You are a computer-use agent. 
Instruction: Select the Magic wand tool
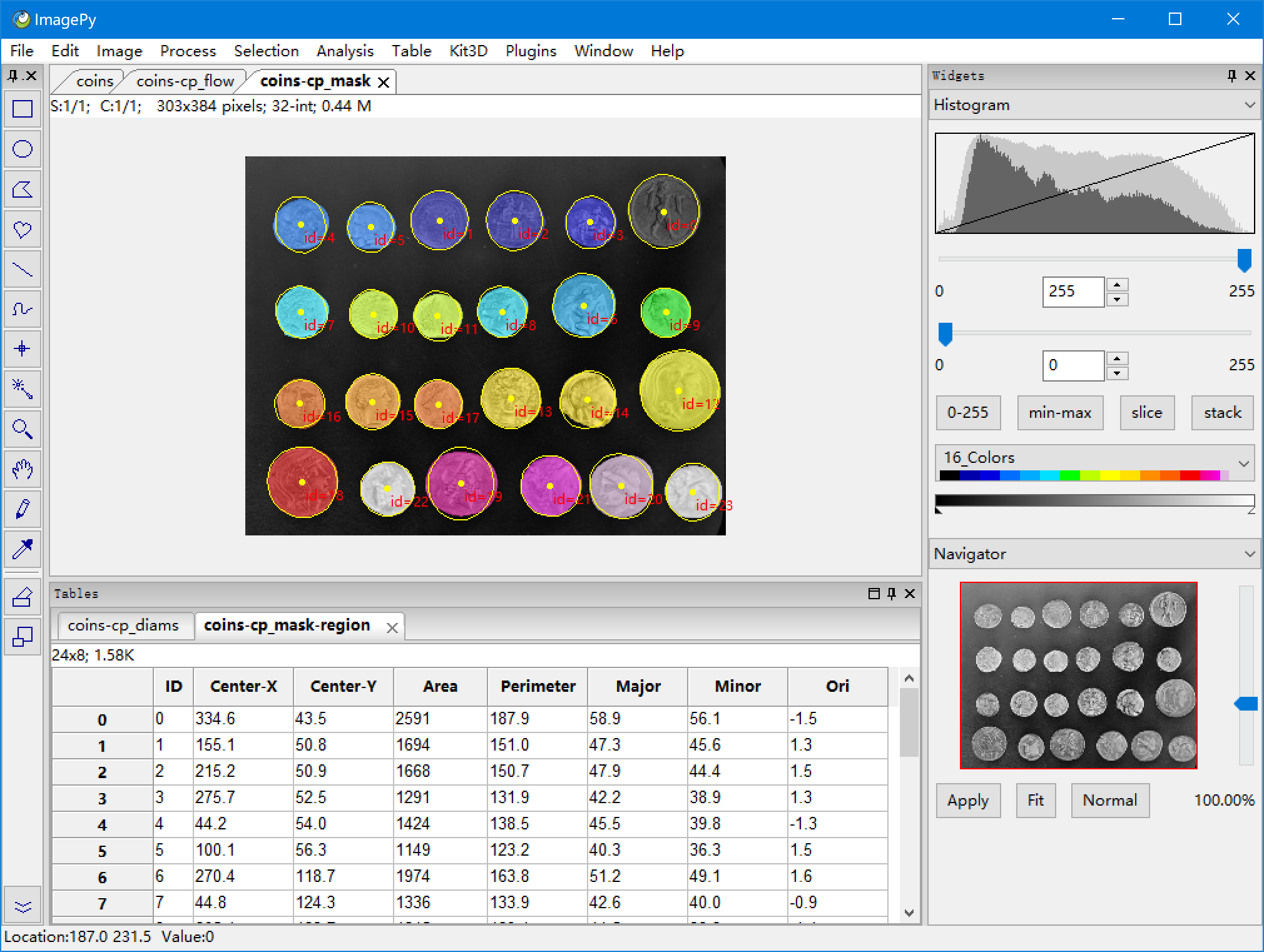click(23, 389)
